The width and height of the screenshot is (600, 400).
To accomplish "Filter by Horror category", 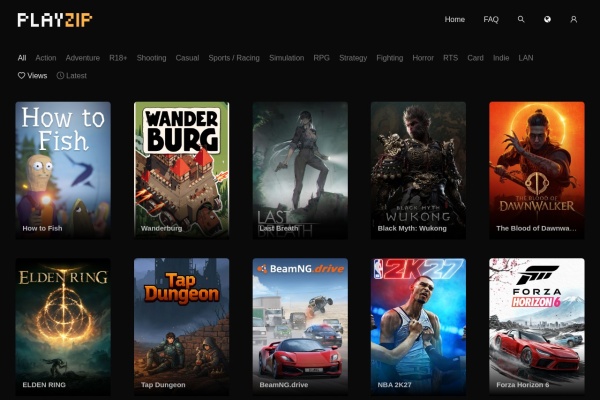I will point(423,58).
